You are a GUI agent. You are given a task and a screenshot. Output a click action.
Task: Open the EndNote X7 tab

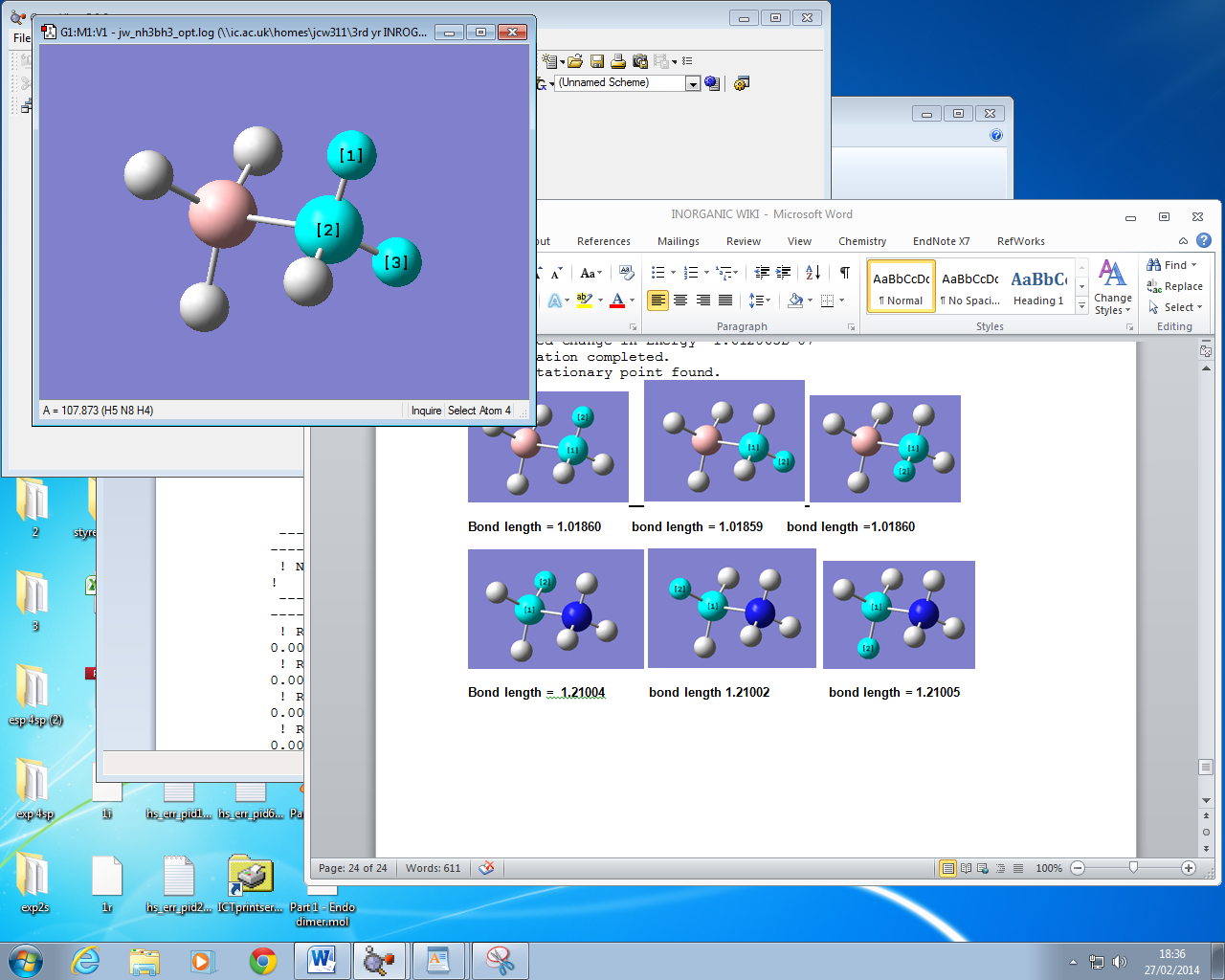click(941, 241)
